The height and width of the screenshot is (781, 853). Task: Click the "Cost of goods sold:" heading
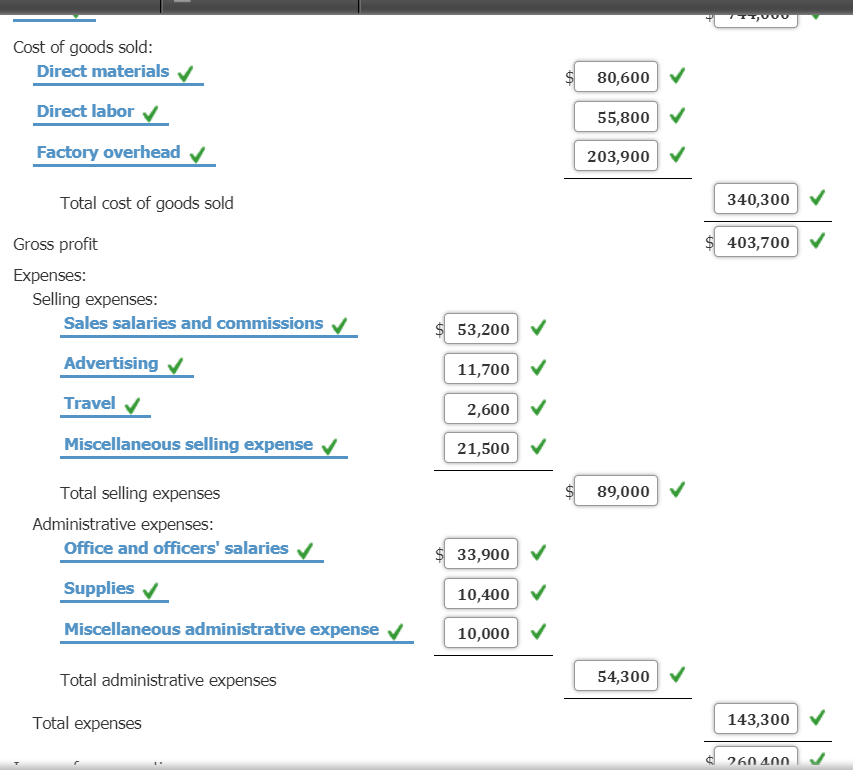pyautogui.click(x=83, y=47)
